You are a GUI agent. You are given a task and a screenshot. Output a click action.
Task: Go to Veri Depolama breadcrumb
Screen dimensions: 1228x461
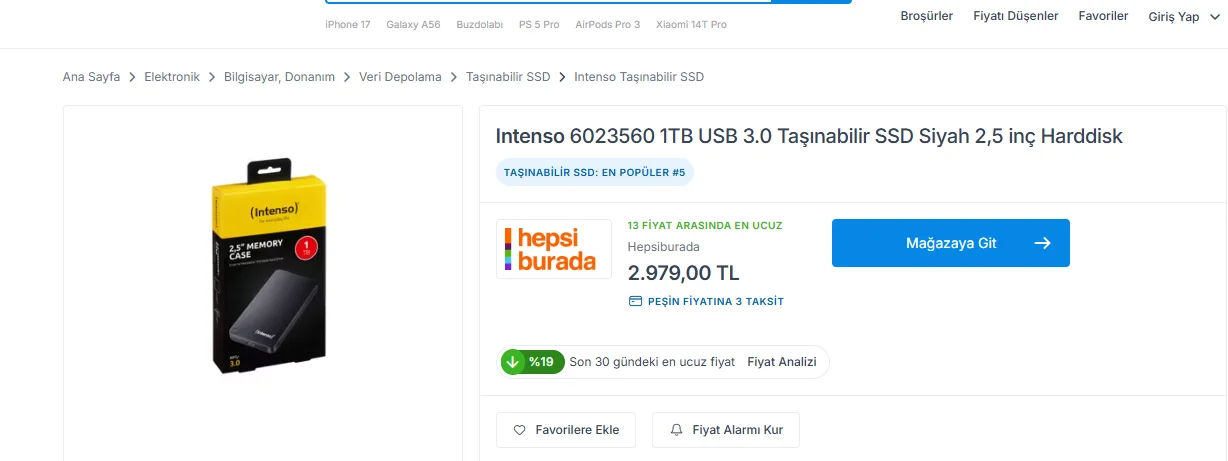400,77
